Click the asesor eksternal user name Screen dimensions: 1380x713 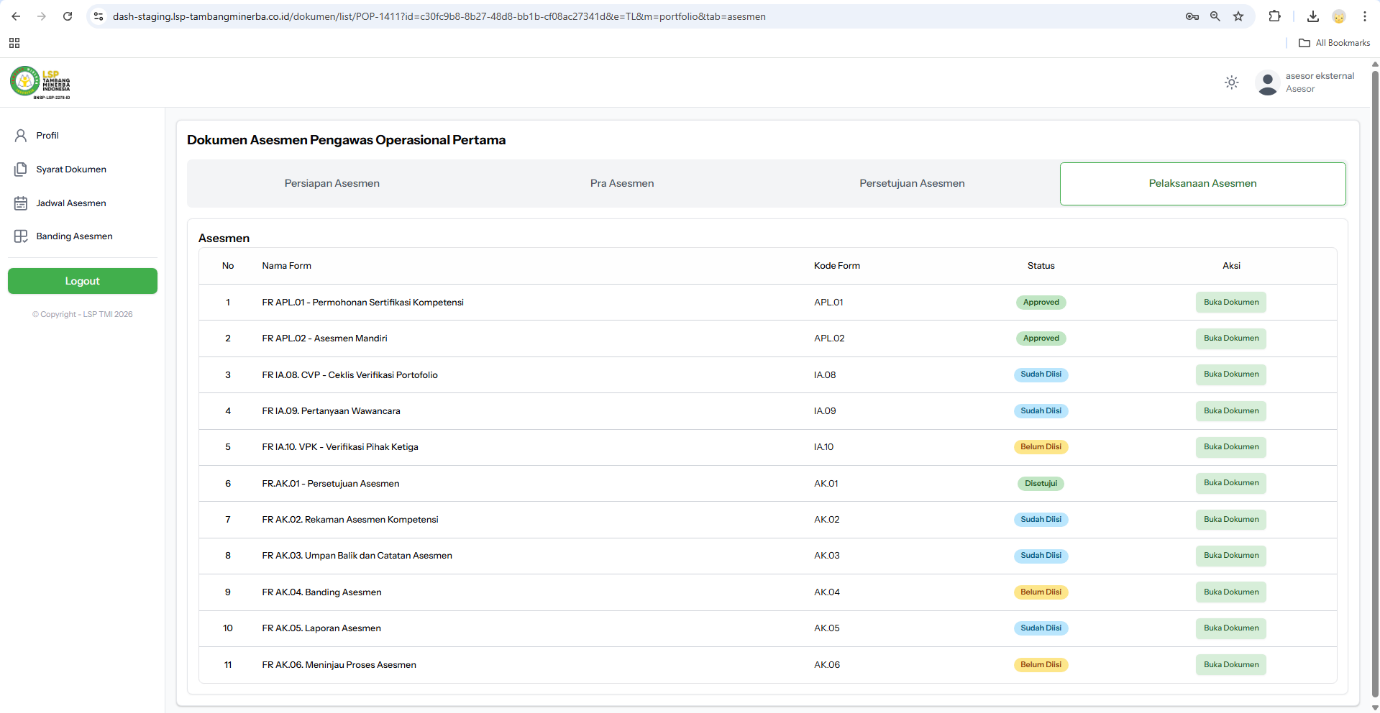(1320, 76)
